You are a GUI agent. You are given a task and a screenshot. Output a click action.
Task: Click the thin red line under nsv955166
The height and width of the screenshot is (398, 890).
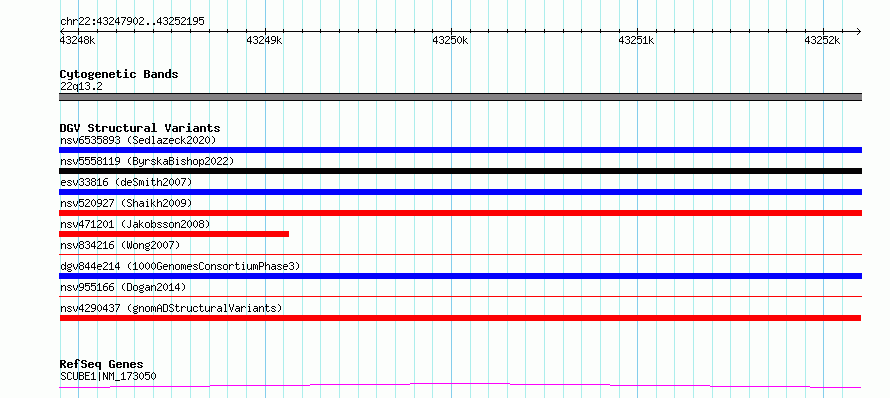pos(460,296)
